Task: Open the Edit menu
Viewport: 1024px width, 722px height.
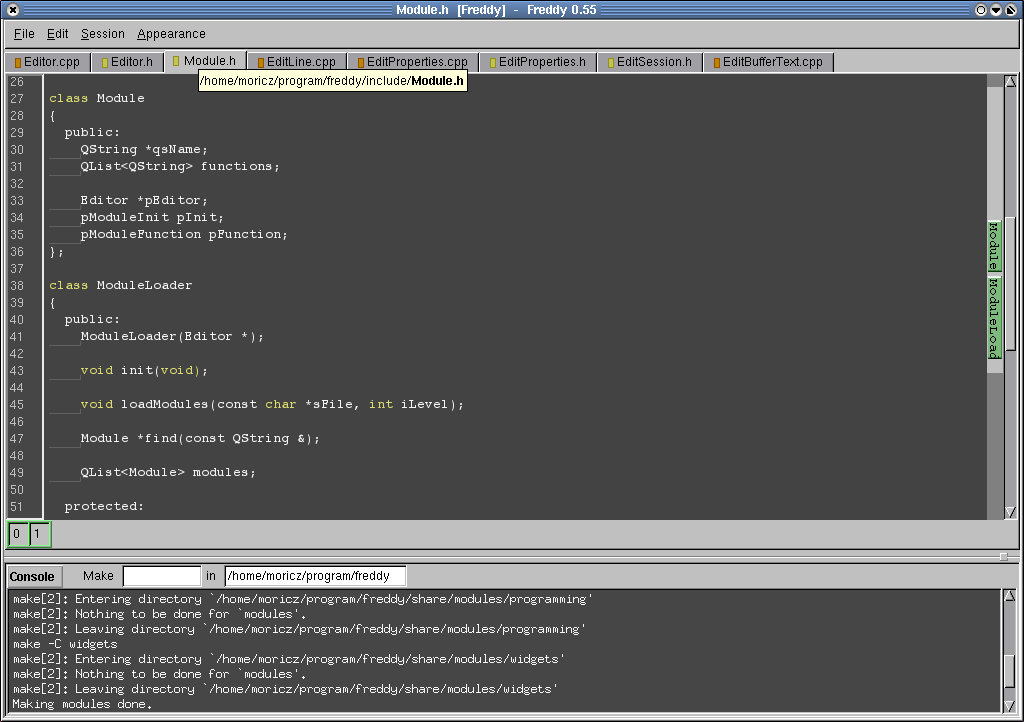Action: [x=58, y=34]
